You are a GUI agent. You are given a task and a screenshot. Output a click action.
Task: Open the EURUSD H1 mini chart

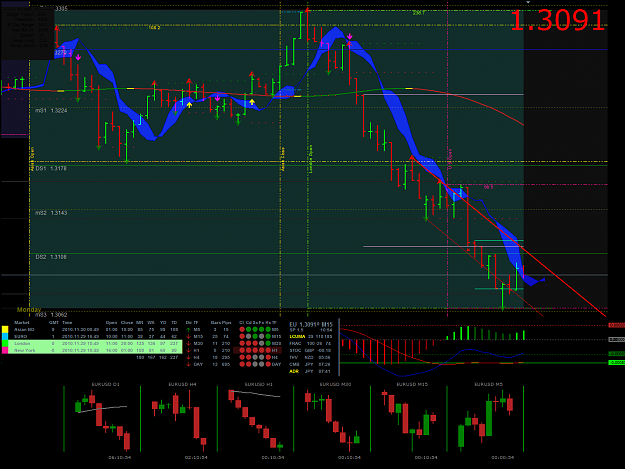[x=256, y=418]
